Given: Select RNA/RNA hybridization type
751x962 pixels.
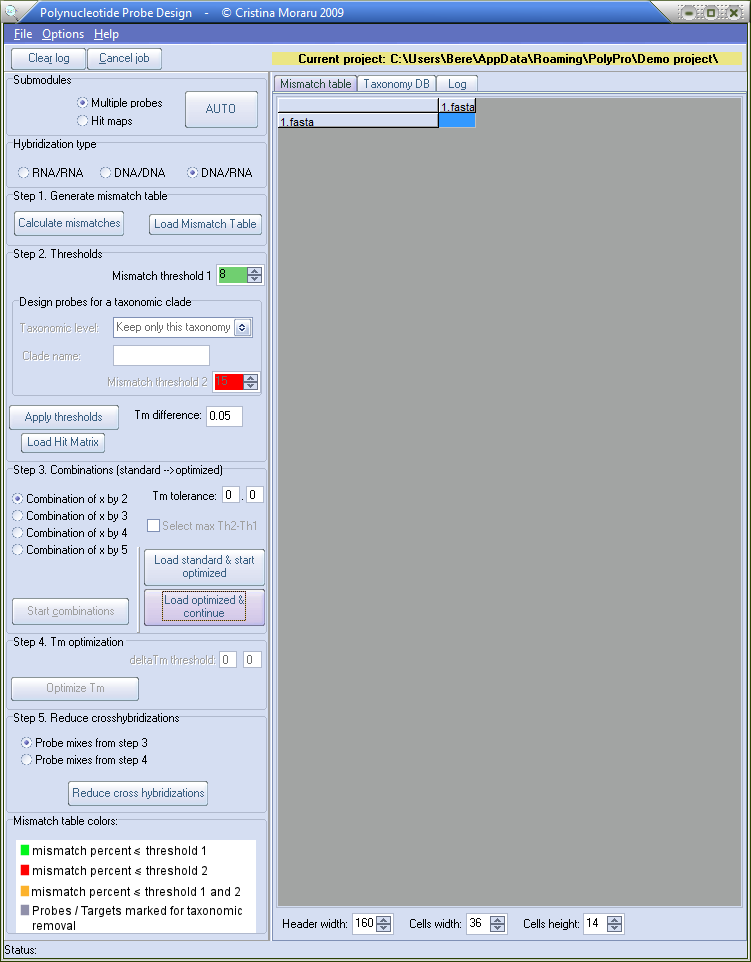Looking at the screenshot, I should pyautogui.click(x=23, y=173).
